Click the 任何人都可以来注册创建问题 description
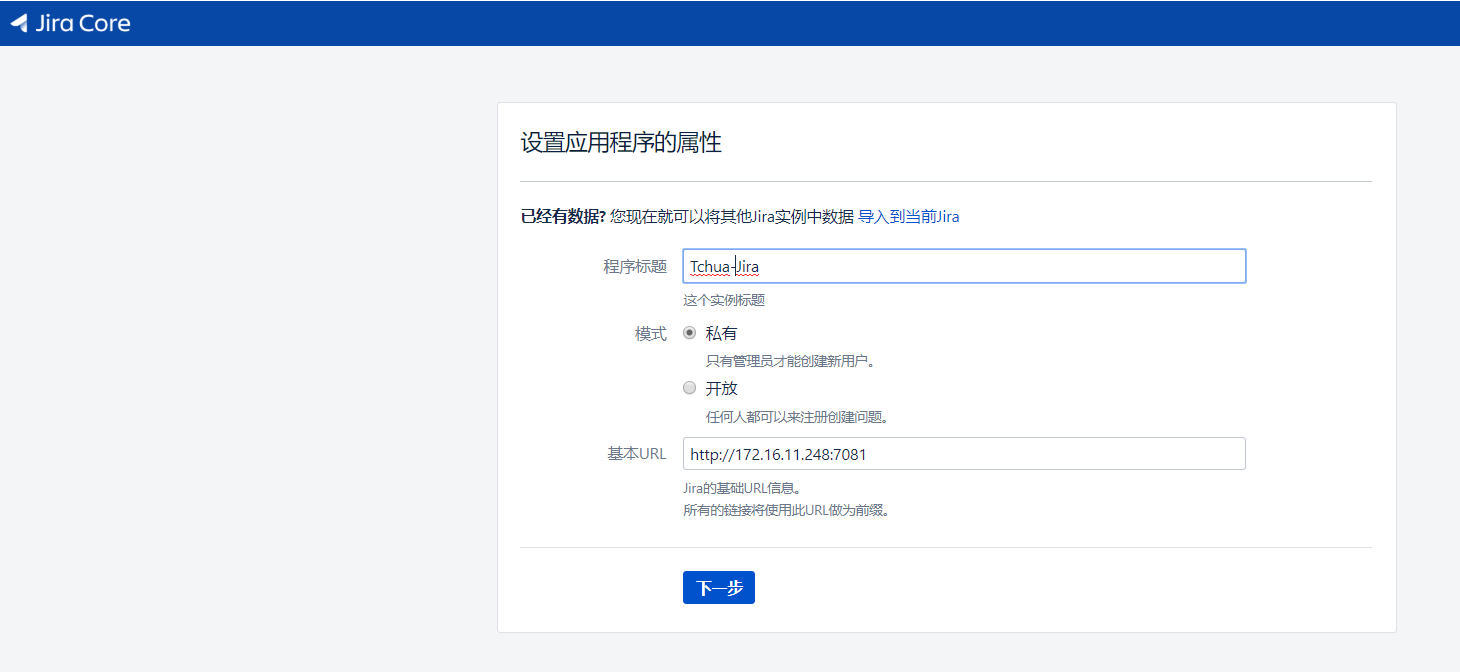Viewport: 1460px width, 672px height. coord(798,416)
